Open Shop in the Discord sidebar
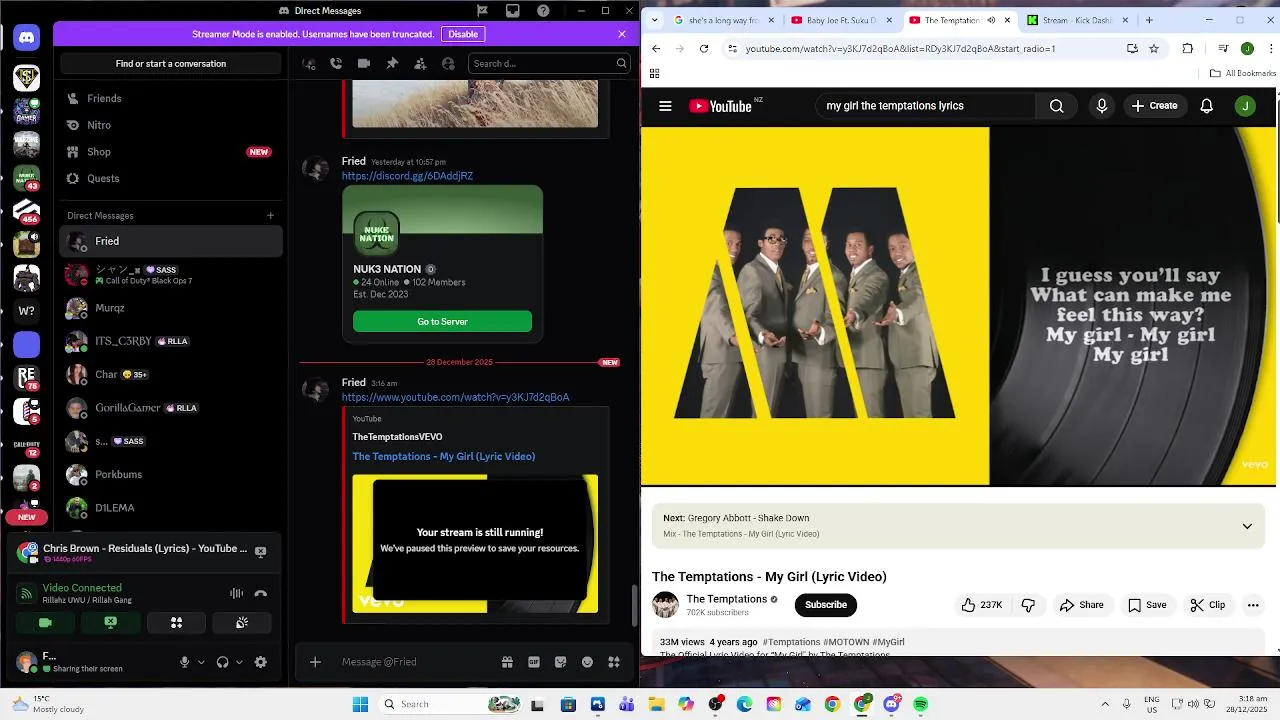 point(171,152)
